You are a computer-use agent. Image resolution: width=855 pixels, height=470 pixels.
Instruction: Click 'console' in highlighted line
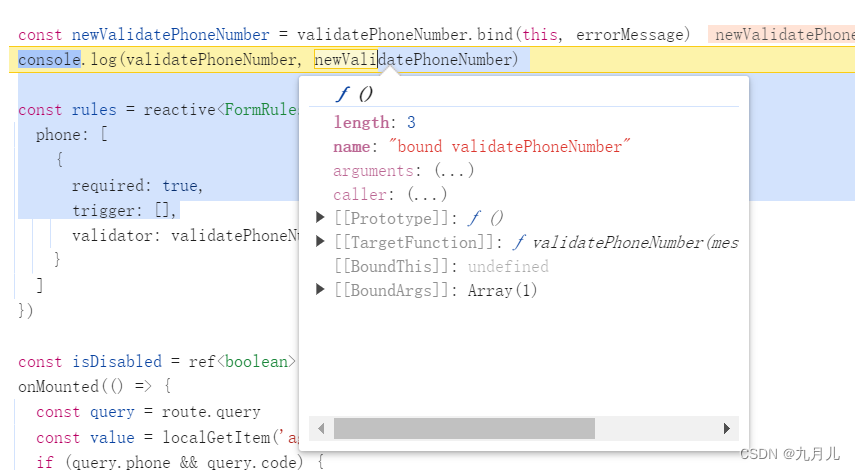click(x=49, y=59)
